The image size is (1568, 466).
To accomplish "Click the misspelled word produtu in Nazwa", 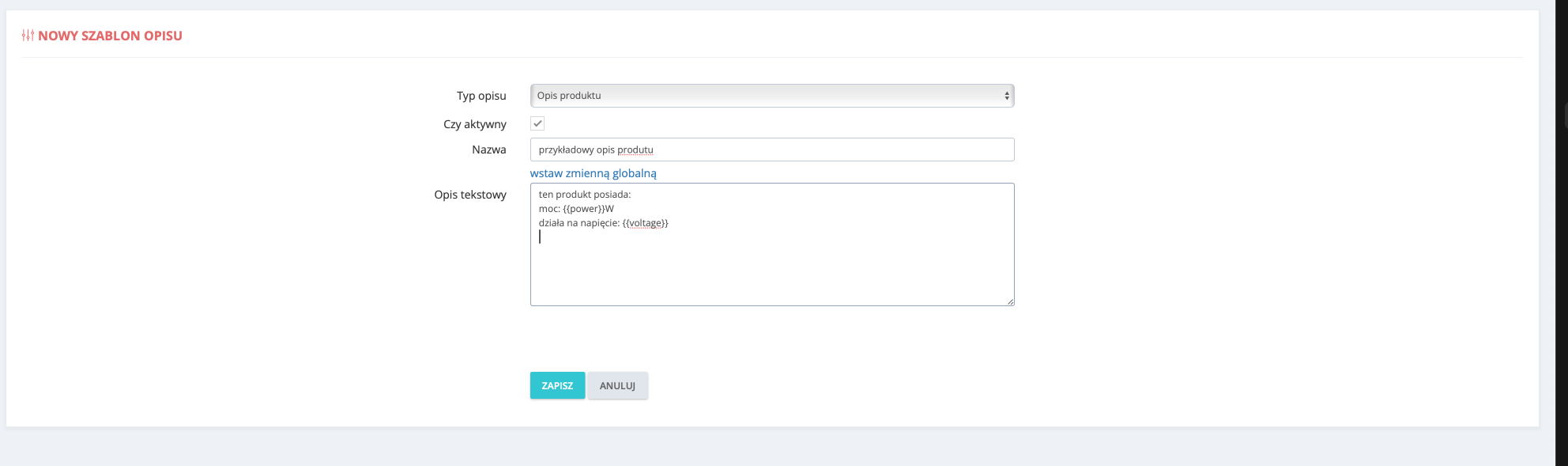I will click(x=635, y=150).
